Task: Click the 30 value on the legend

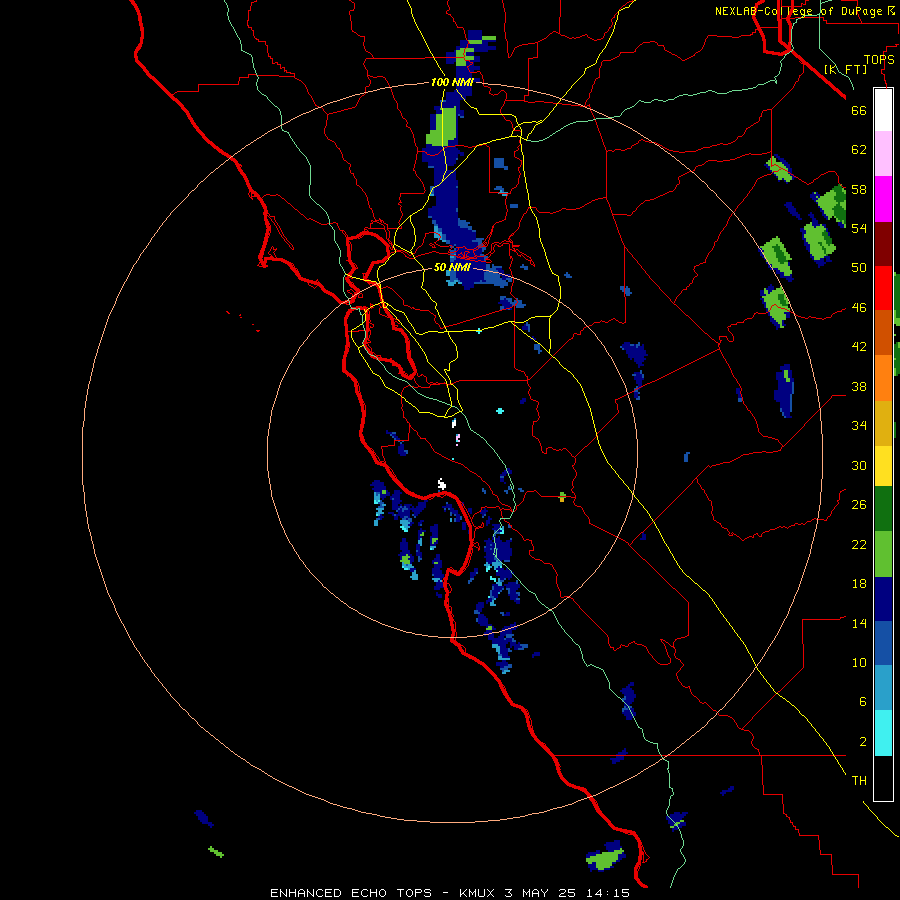Action: [x=859, y=465]
